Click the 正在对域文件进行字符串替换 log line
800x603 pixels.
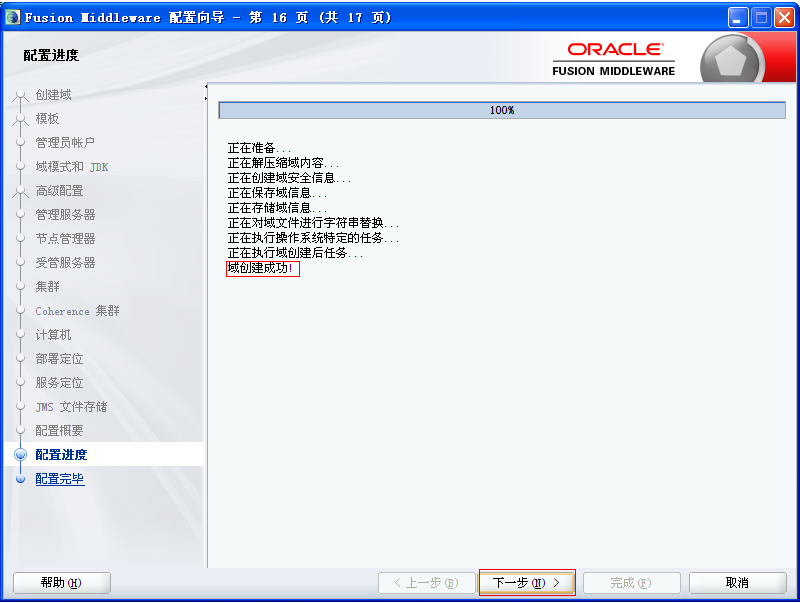tap(313, 223)
